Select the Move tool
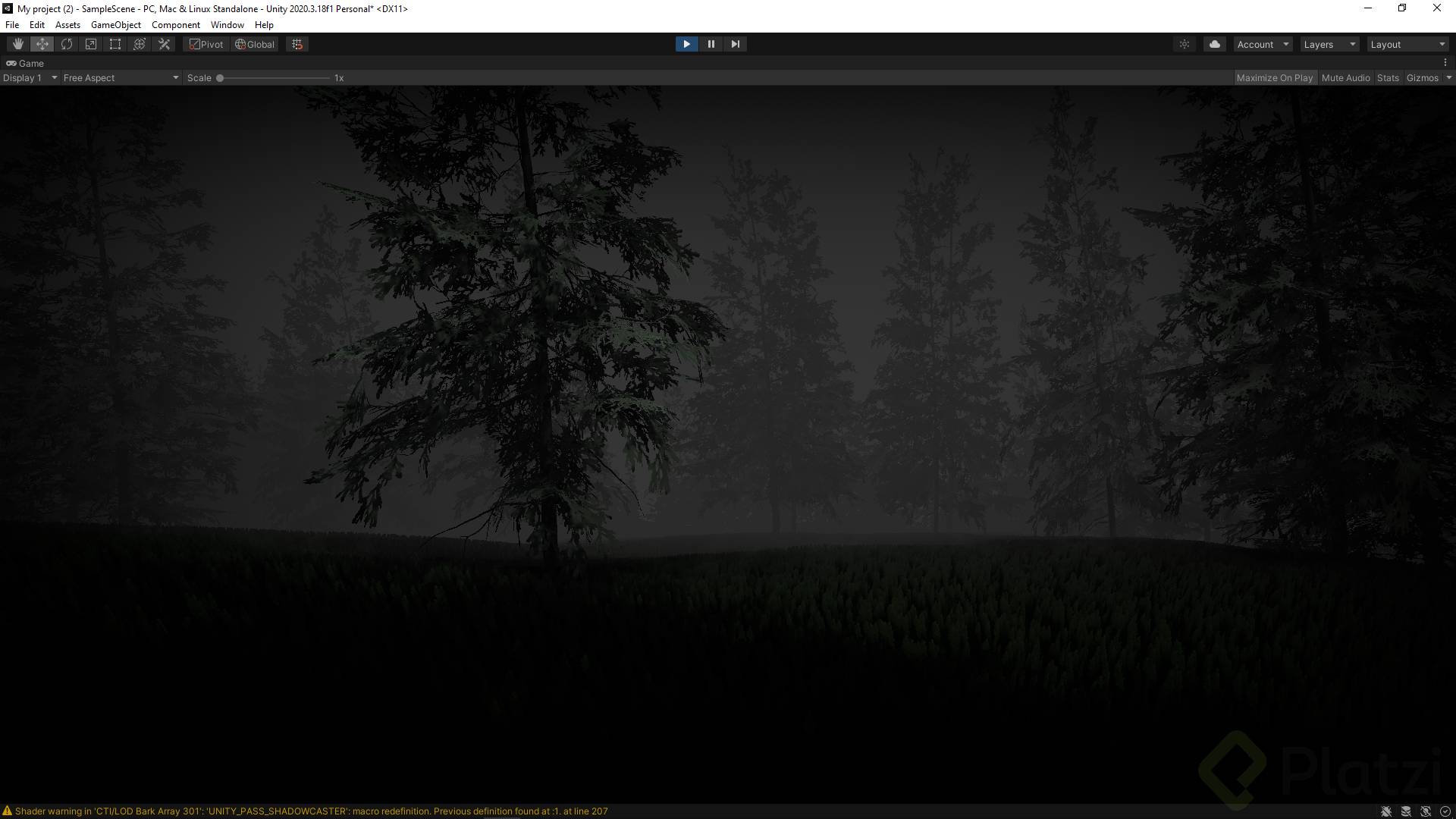This screenshot has height=819, width=1456. [42, 43]
